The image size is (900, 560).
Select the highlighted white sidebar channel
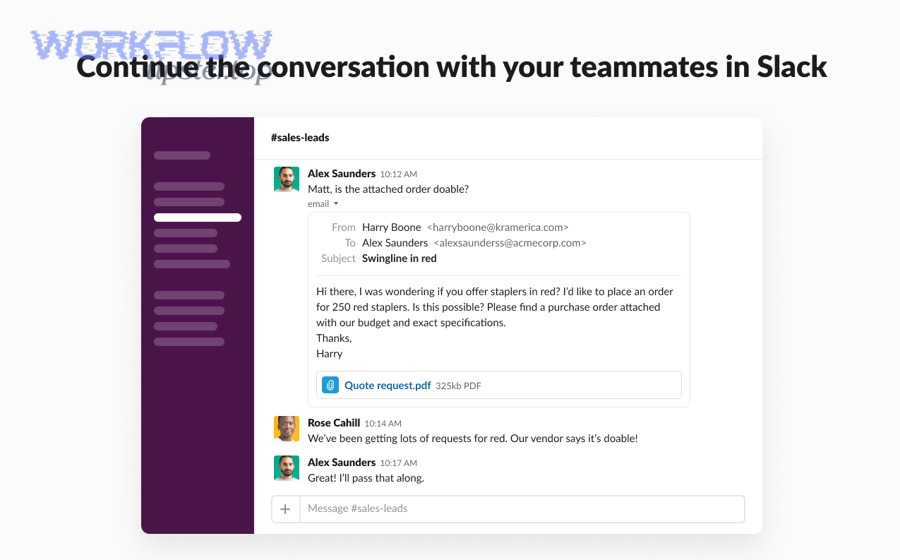click(197, 217)
